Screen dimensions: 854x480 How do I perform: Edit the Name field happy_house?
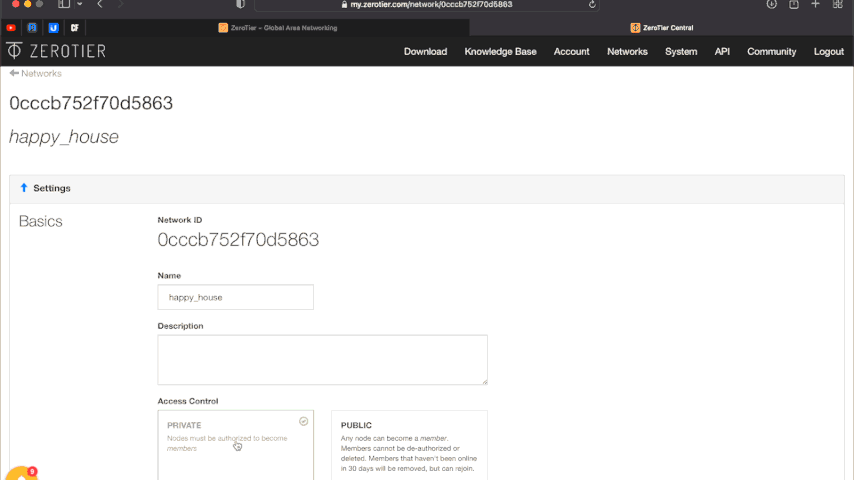click(235, 297)
